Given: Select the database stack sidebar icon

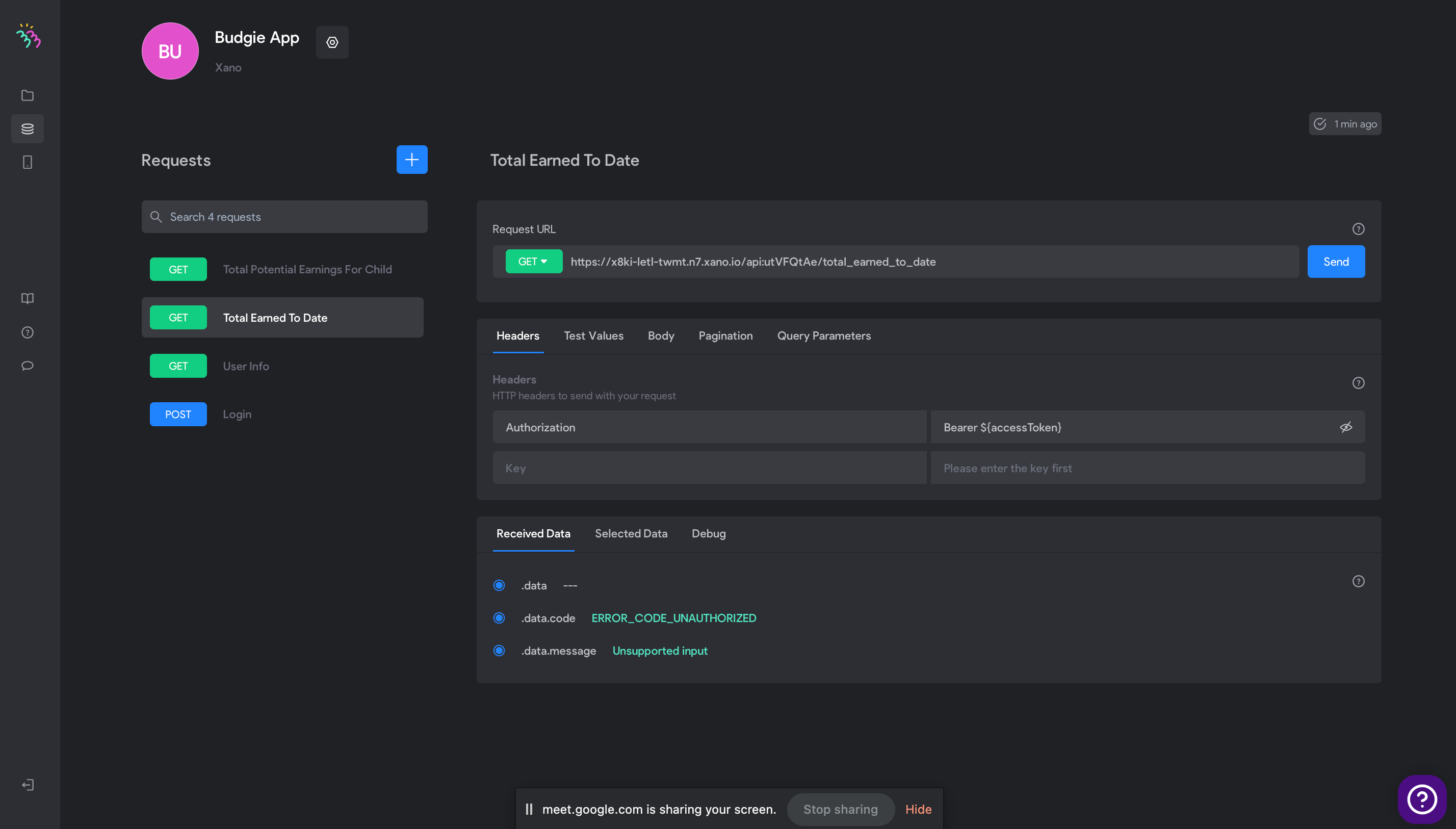Looking at the screenshot, I should 28,128.
